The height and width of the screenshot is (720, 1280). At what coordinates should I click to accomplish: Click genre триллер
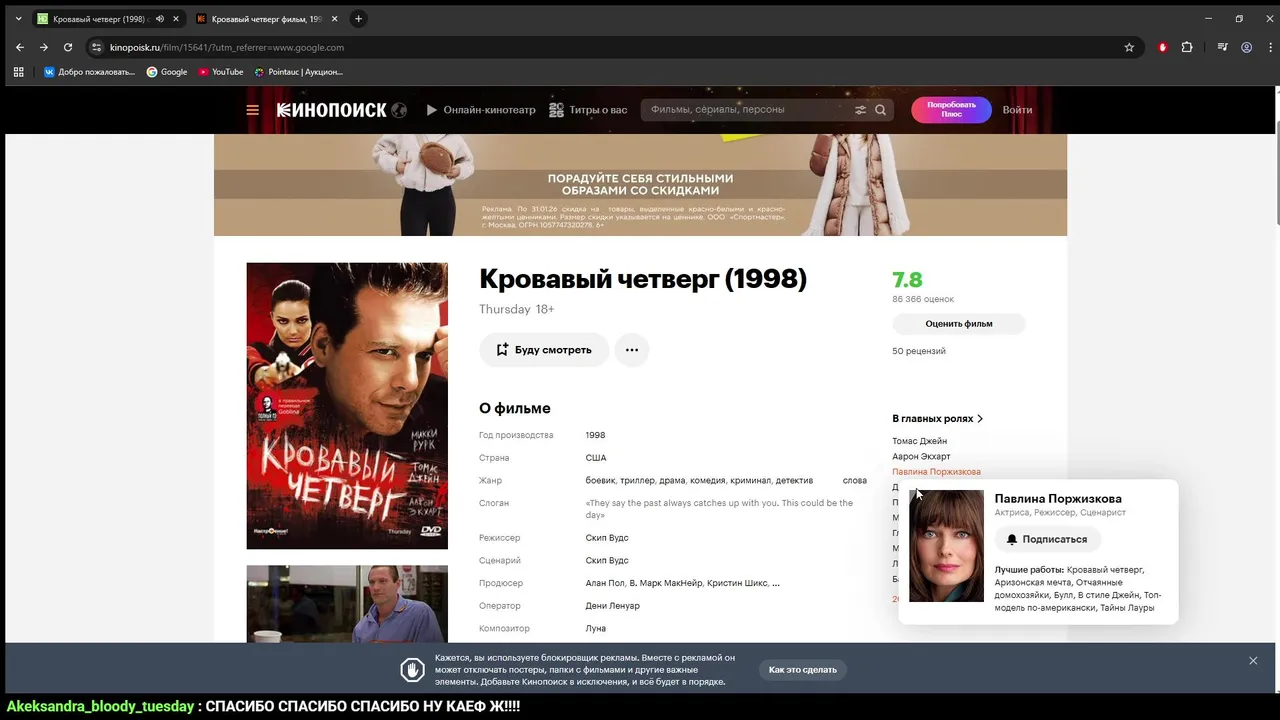tap(637, 481)
